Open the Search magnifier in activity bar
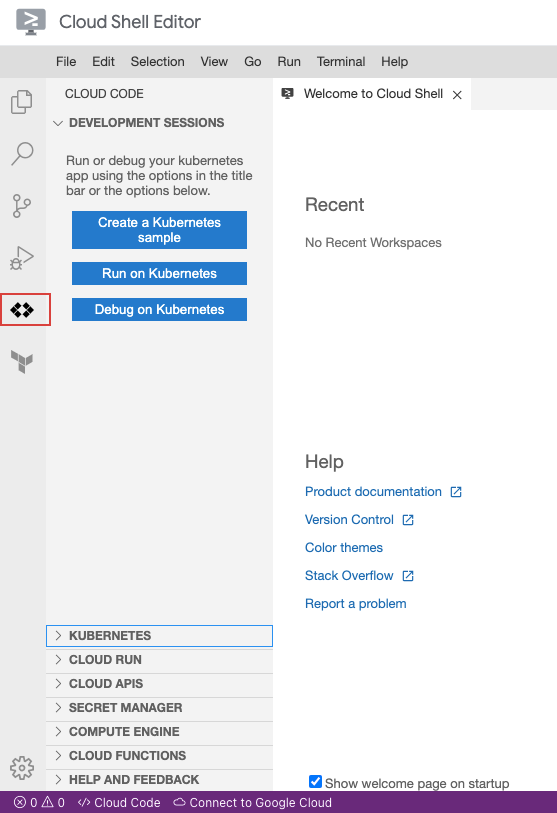557x813 pixels. pyautogui.click(x=22, y=153)
